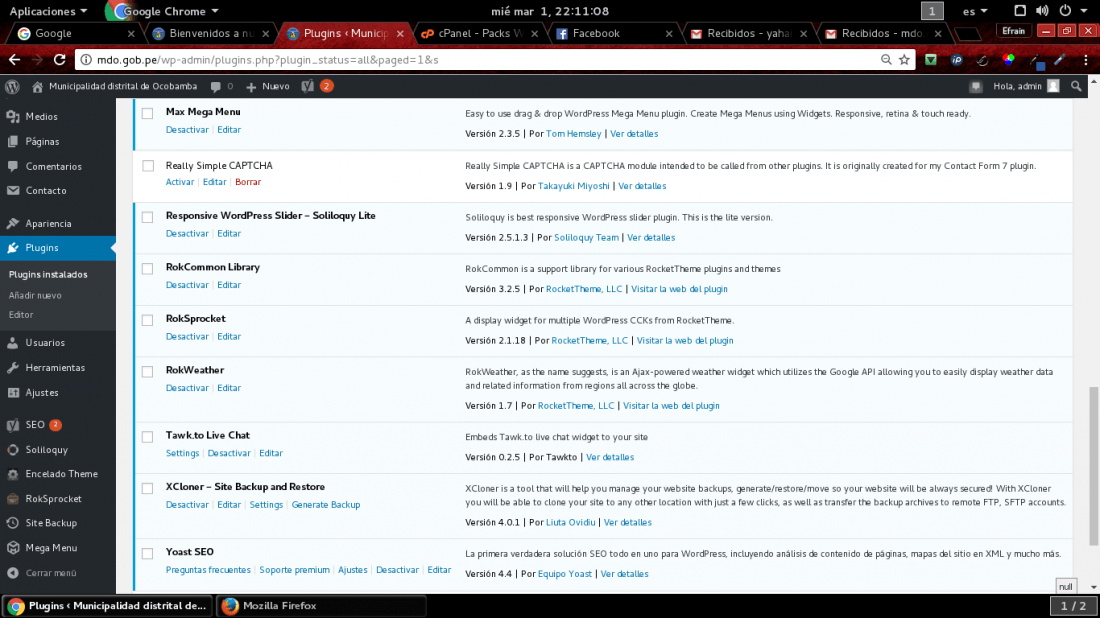Open Municipalidad distrital de Ocobamba site link
The image size is (1100, 618).
point(114,86)
